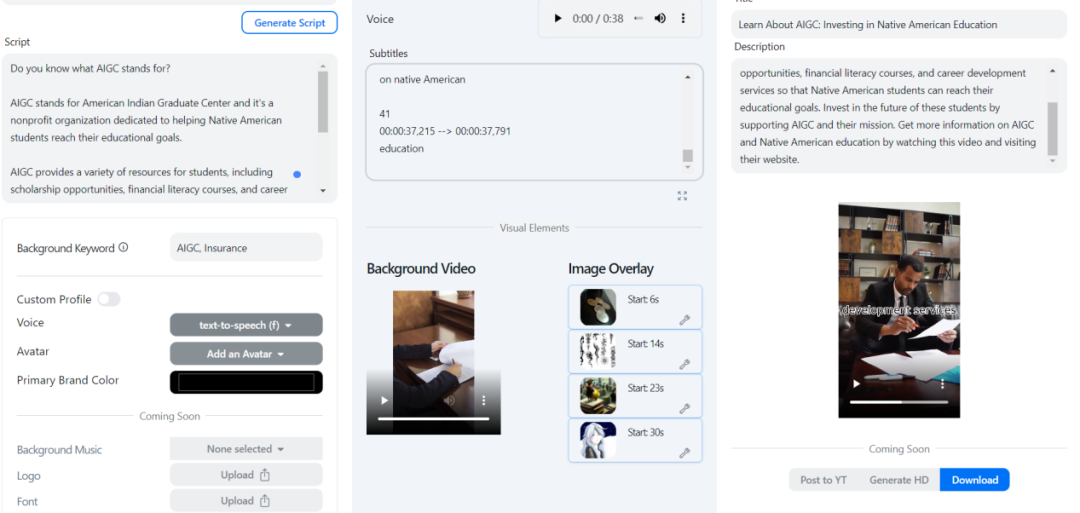1080x513 pixels.
Task: Expand subtitles box with fullscreen icon
Action: [x=682, y=196]
